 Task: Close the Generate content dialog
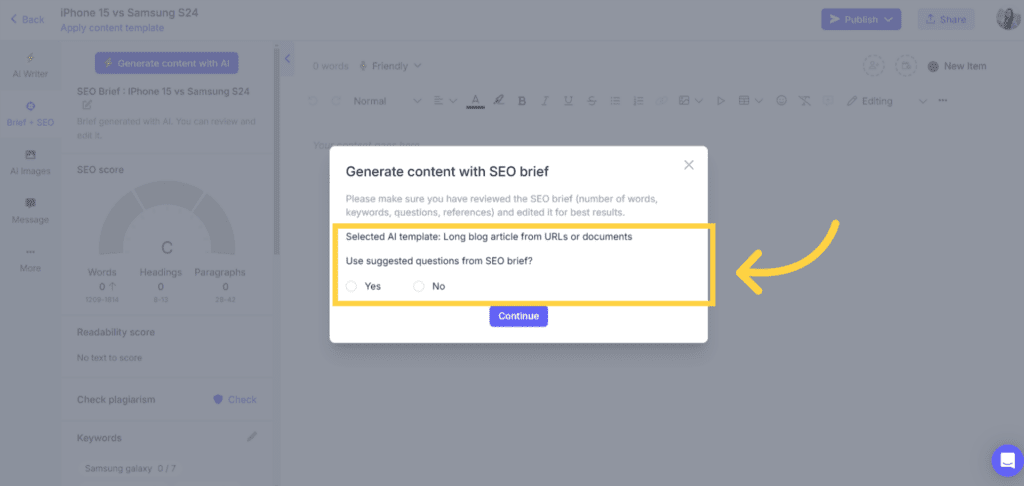point(688,165)
